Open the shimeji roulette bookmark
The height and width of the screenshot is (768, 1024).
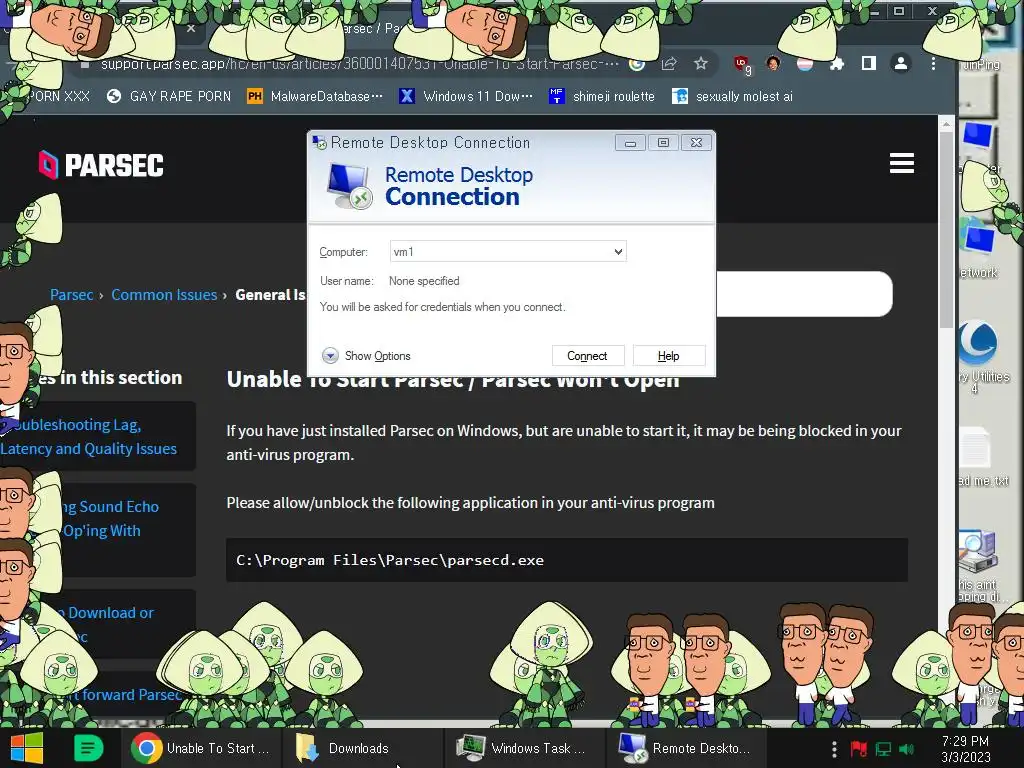click(601, 97)
